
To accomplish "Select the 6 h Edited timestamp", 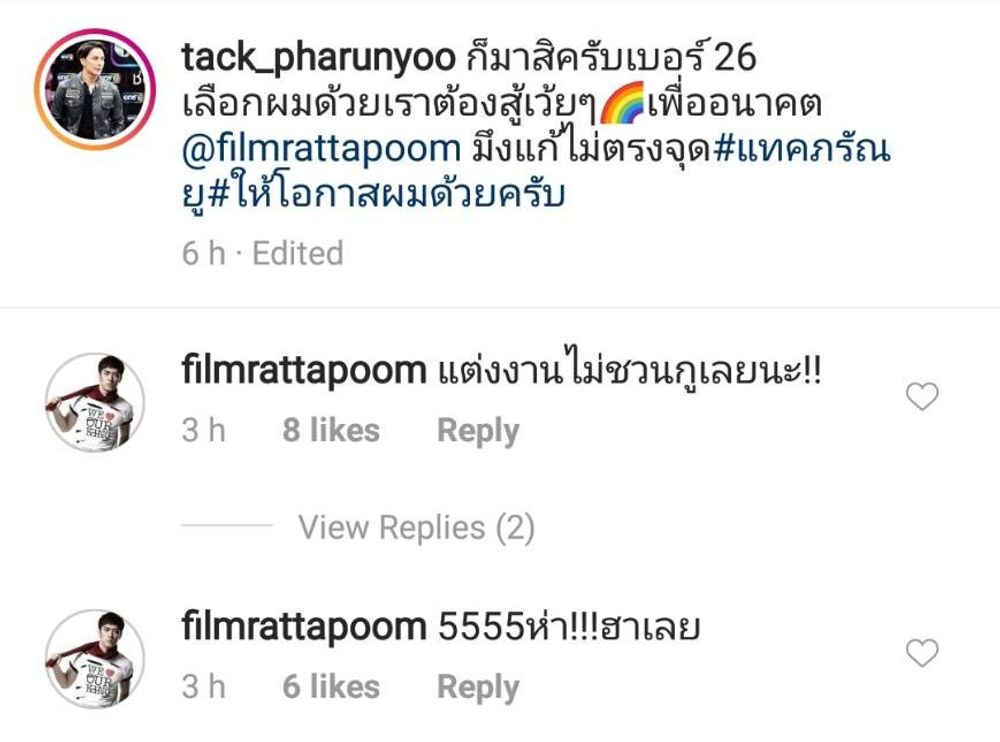I will pos(263,253).
